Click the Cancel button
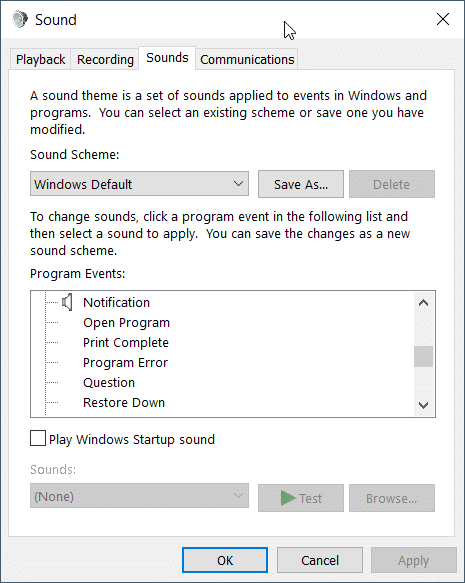Viewport: 465px width, 583px height. click(x=320, y=560)
